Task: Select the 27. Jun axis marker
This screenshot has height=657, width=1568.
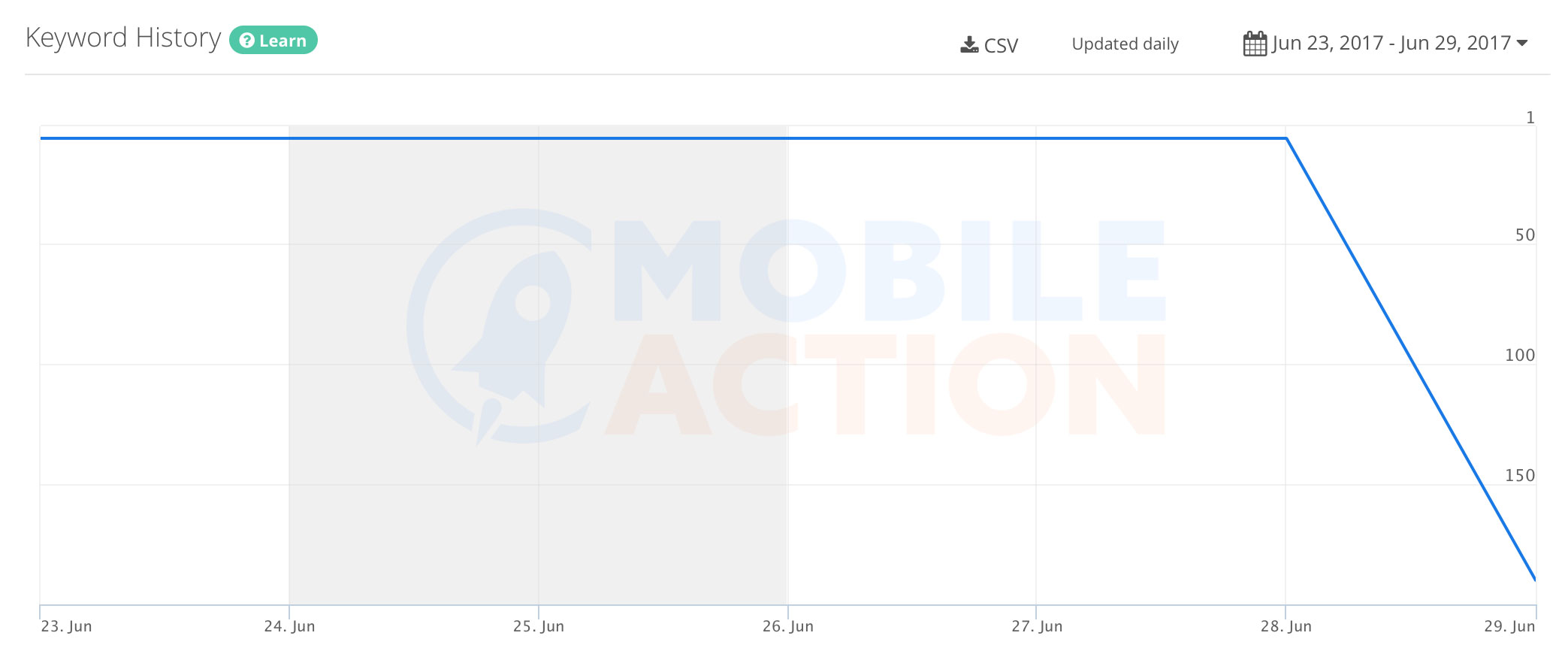Action: [x=1037, y=626]
